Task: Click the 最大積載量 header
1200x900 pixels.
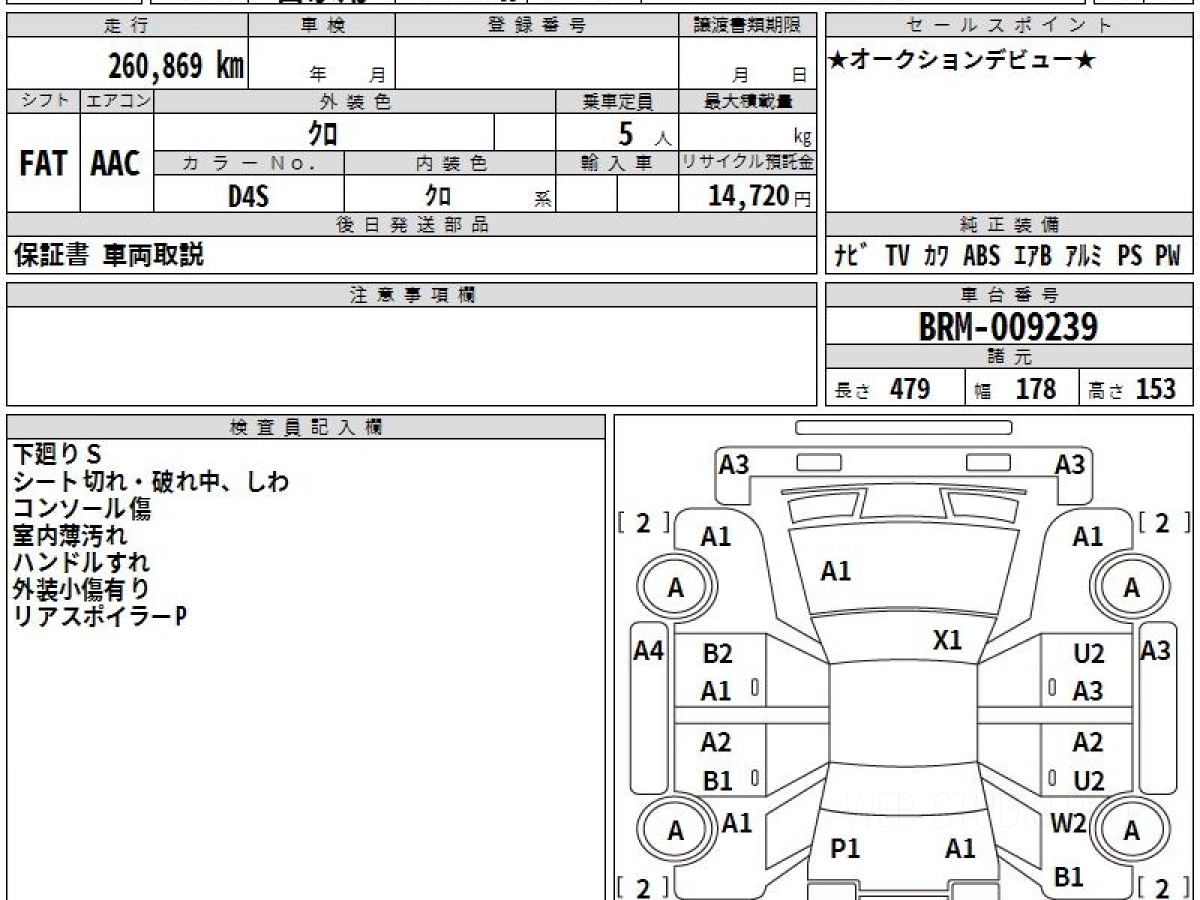Action: pos(749,101)
